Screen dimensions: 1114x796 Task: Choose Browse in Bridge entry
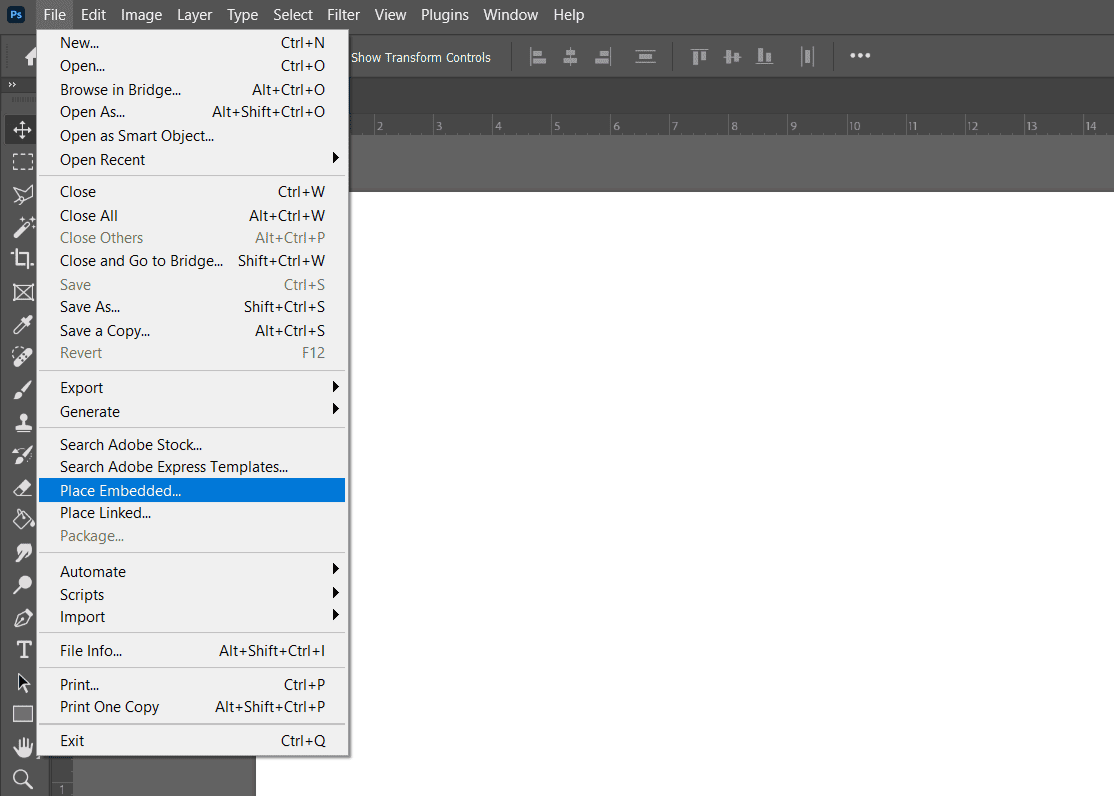tap(192, 90)
